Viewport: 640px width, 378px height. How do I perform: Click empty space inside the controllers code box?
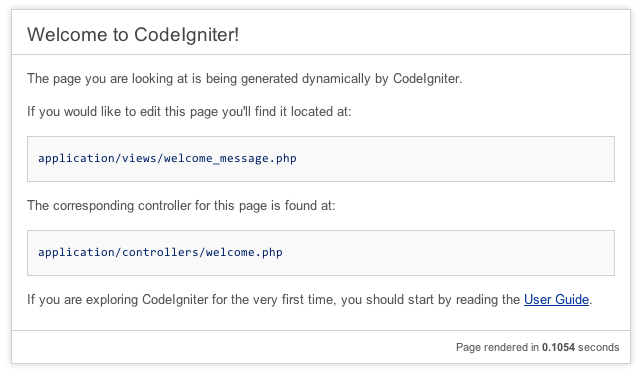tap(449, 253)
